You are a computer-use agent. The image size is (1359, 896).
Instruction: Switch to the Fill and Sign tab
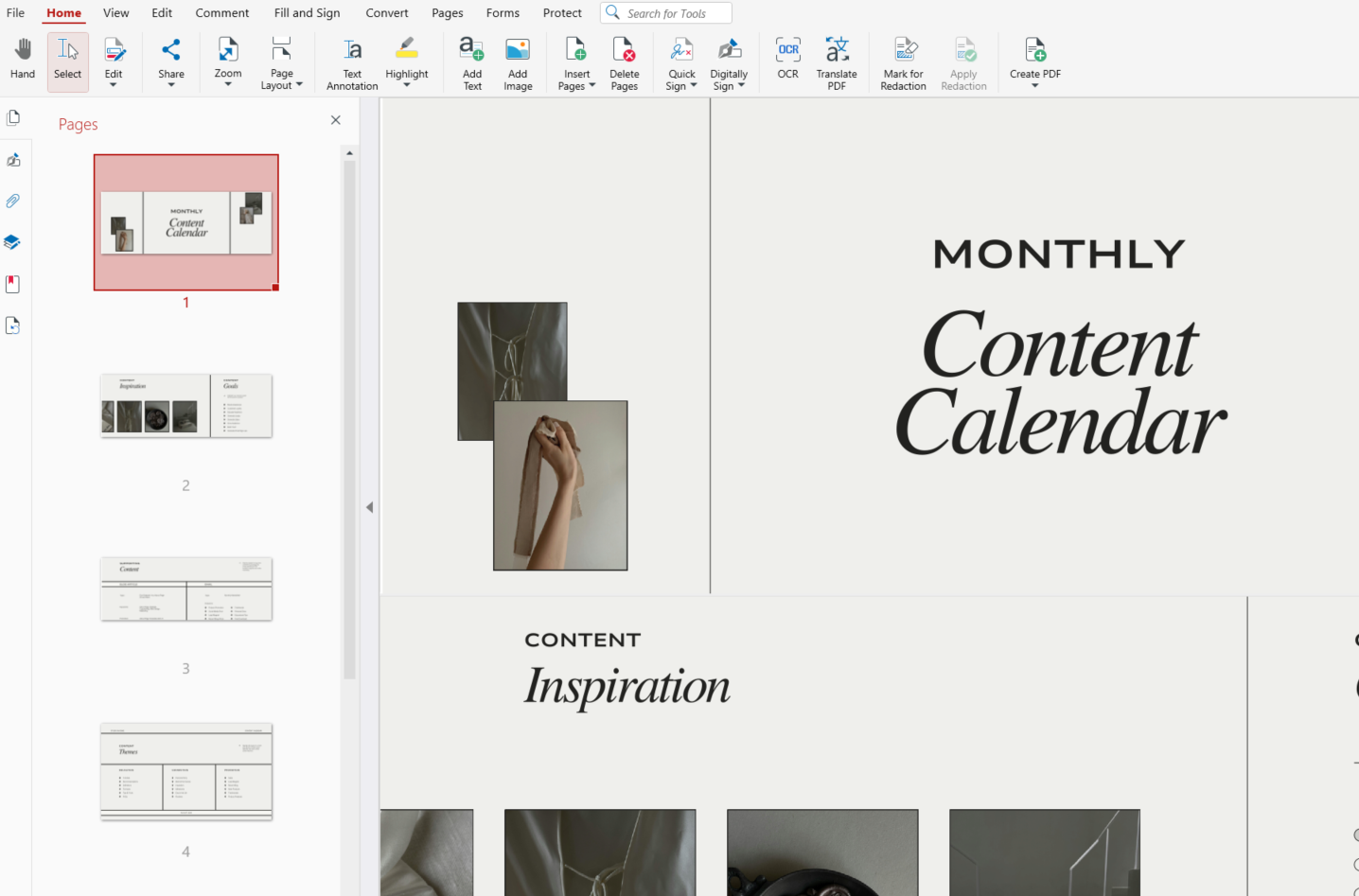coord(307,13)
